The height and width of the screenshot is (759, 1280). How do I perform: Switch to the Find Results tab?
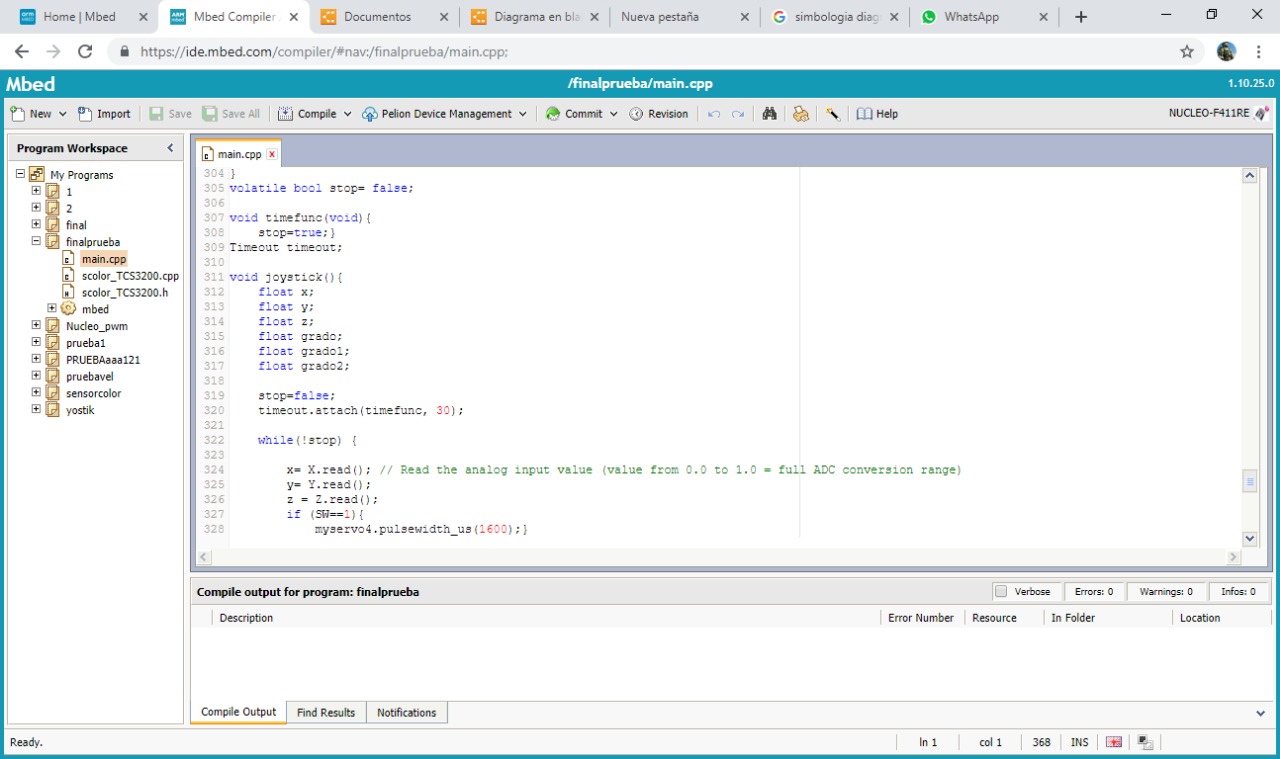click(x=326, y=713)
